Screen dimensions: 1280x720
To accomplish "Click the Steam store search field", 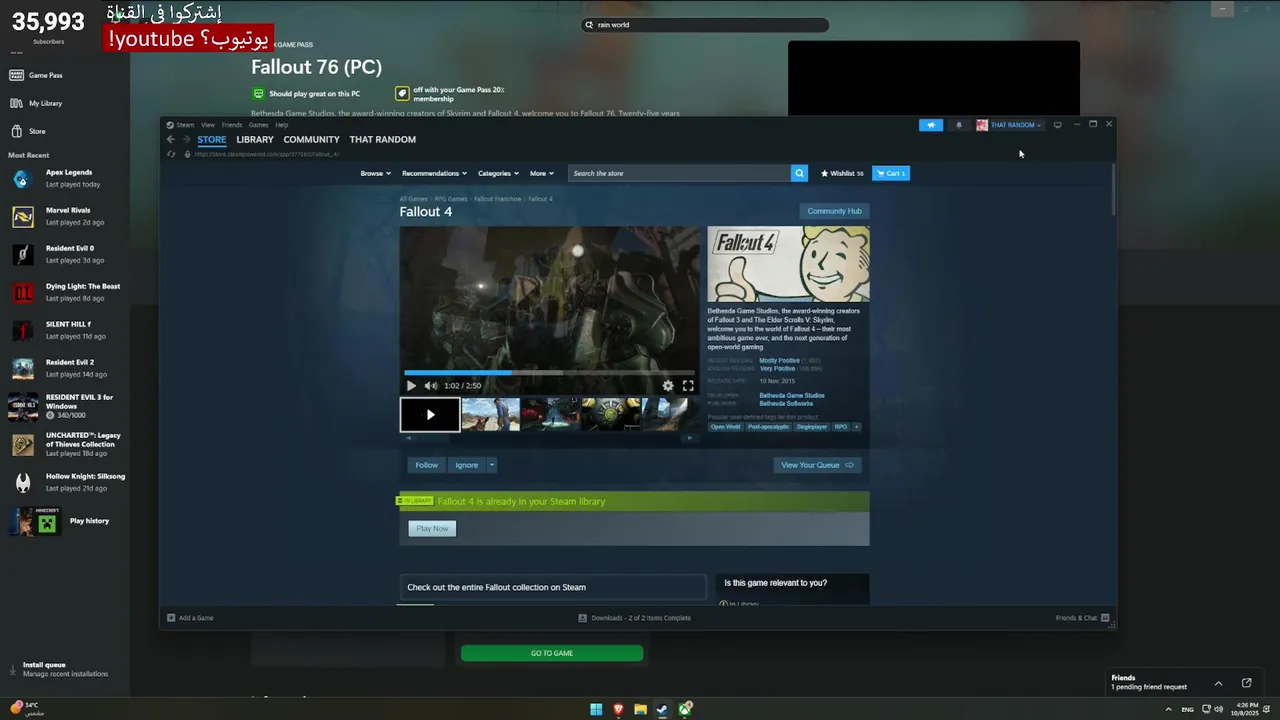I will (680, 173).
